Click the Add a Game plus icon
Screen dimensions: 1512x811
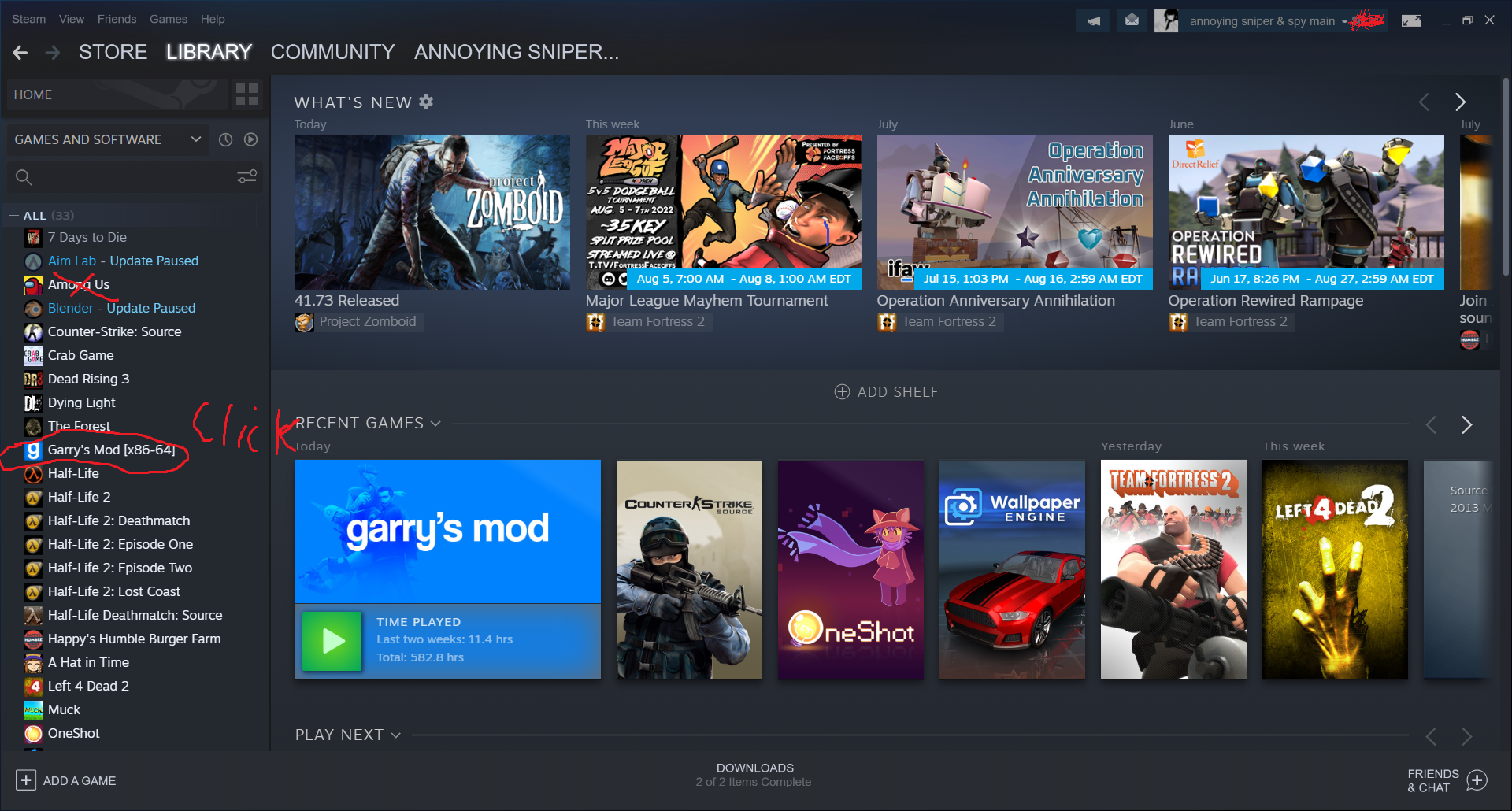(26, 780)
